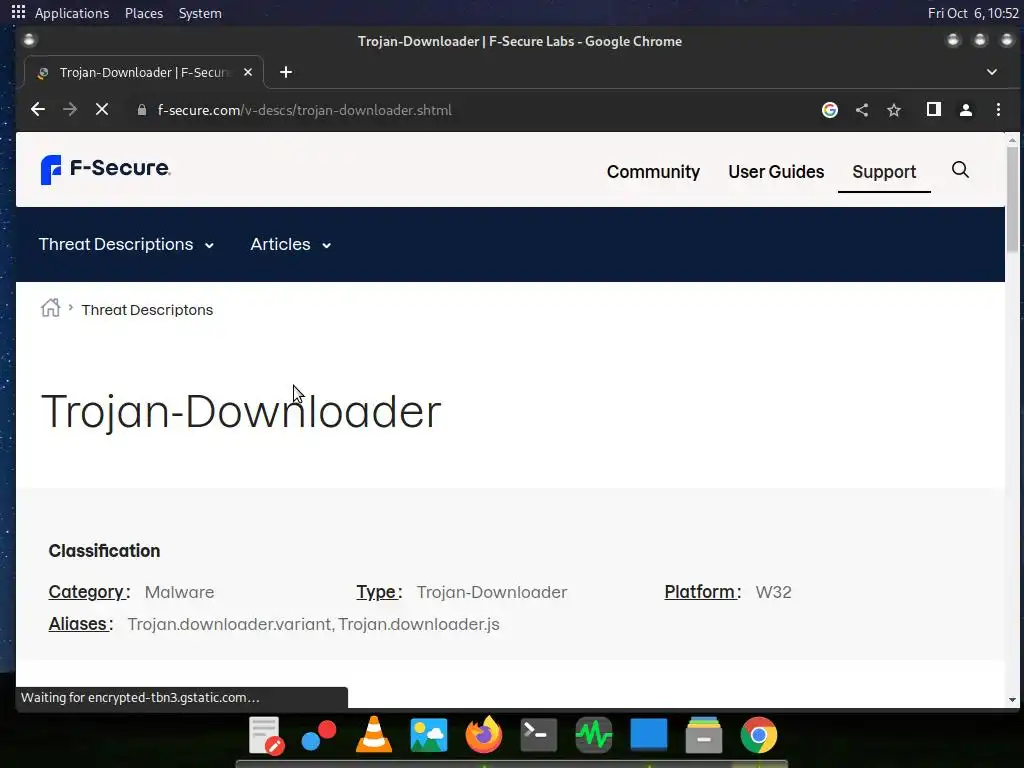Click the apps grid icon in top panel
1024x768 pixels.
[x=18, y=12]
